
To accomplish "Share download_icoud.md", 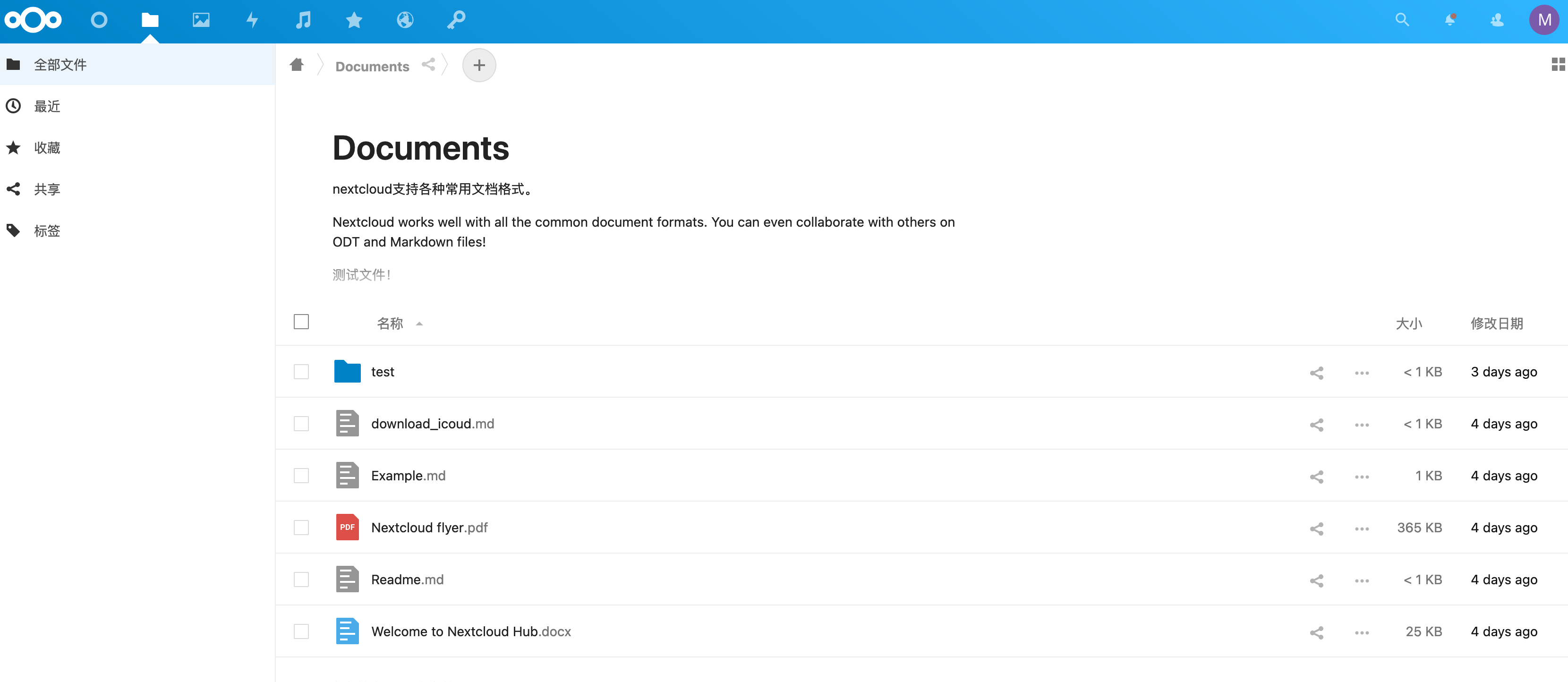I will [x=1317, y=425].
